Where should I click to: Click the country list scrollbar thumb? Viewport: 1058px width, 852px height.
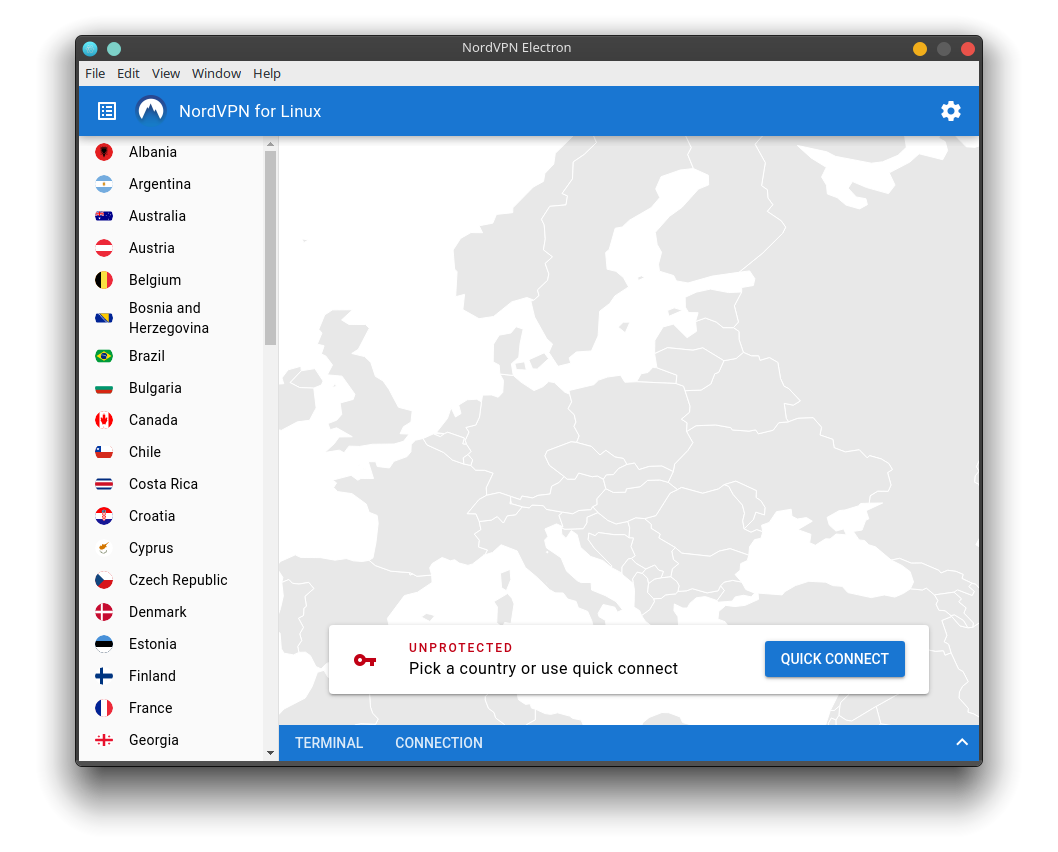click(x=271, y=248)
